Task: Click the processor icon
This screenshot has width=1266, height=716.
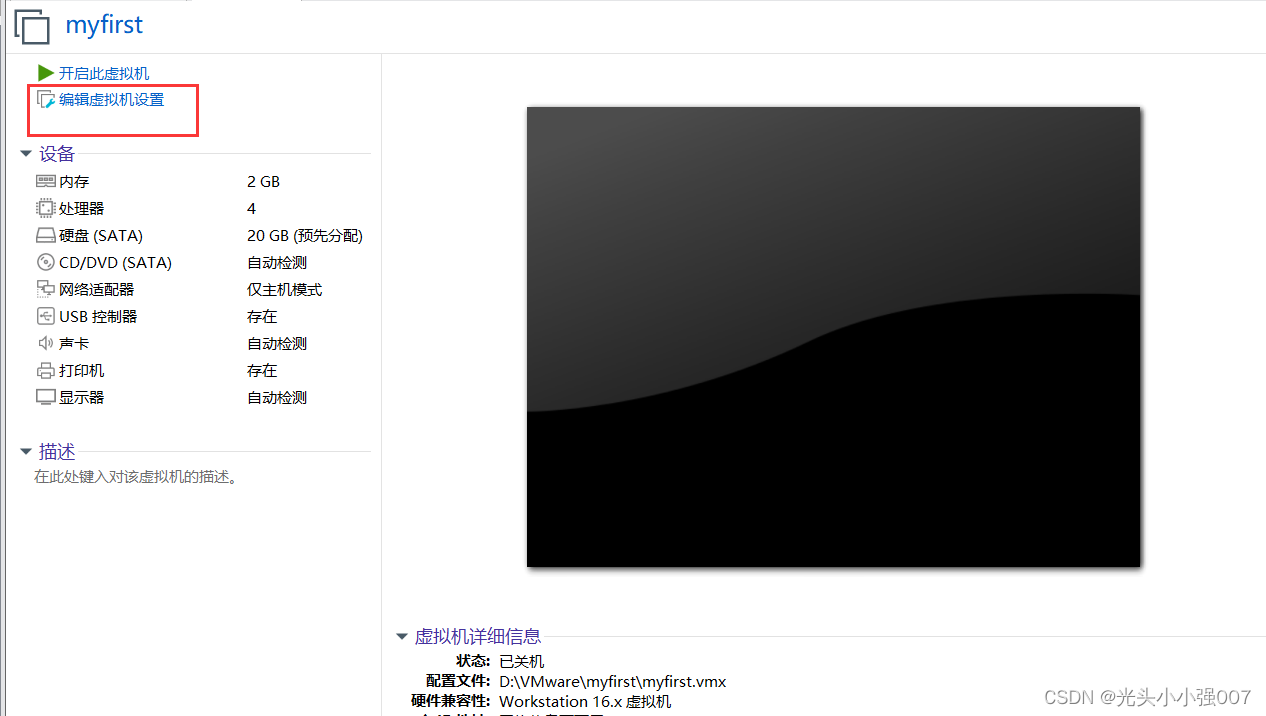Action: (x=46, y=208)
